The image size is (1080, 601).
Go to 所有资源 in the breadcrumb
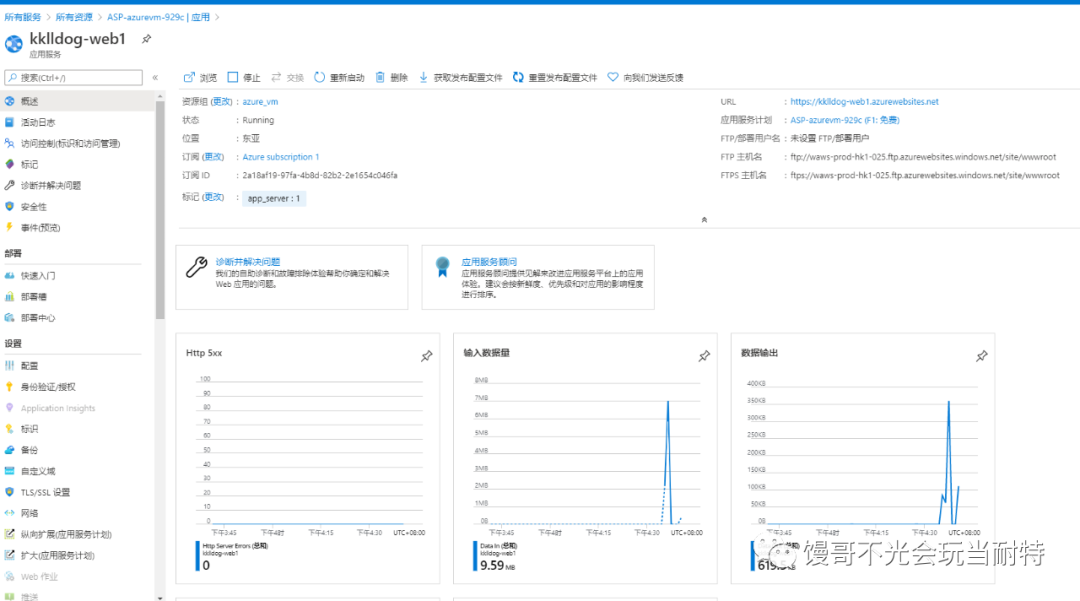[x=74, y=17]
